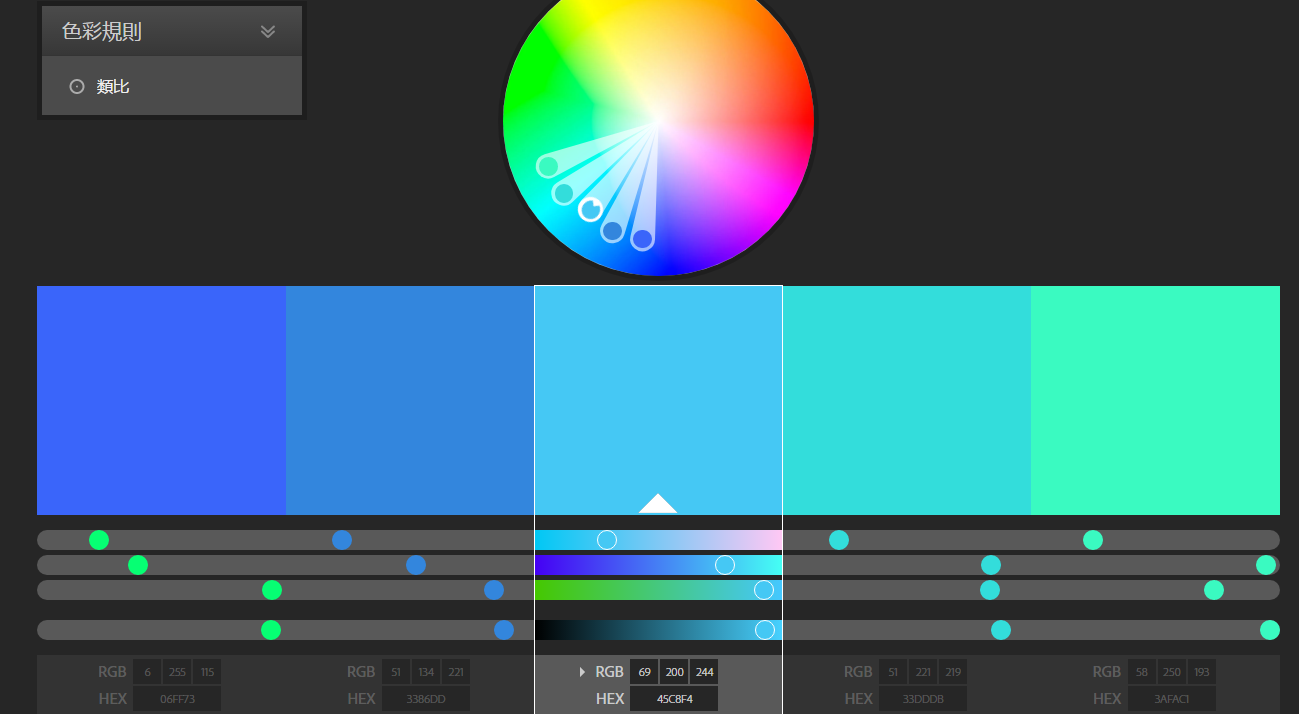Click the medium blue handle on the color wheel

click(x=612, y=231)
